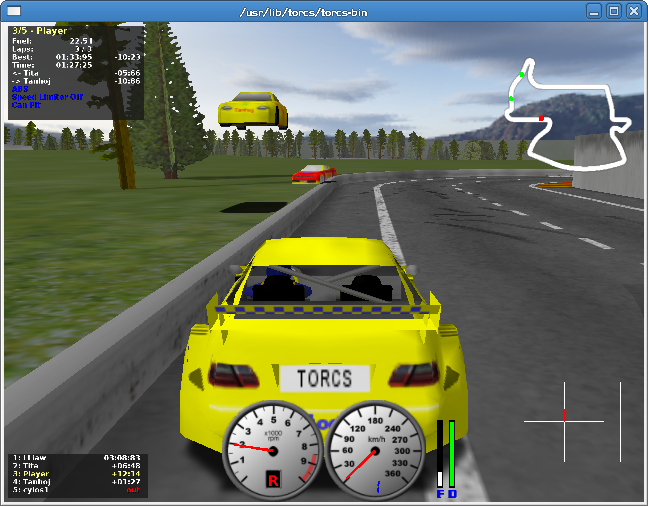The height and width of the screenshot is (506, 648).
Task: Click the green damage bar above D
Action: pyautogui.click(x=452, y=454)
